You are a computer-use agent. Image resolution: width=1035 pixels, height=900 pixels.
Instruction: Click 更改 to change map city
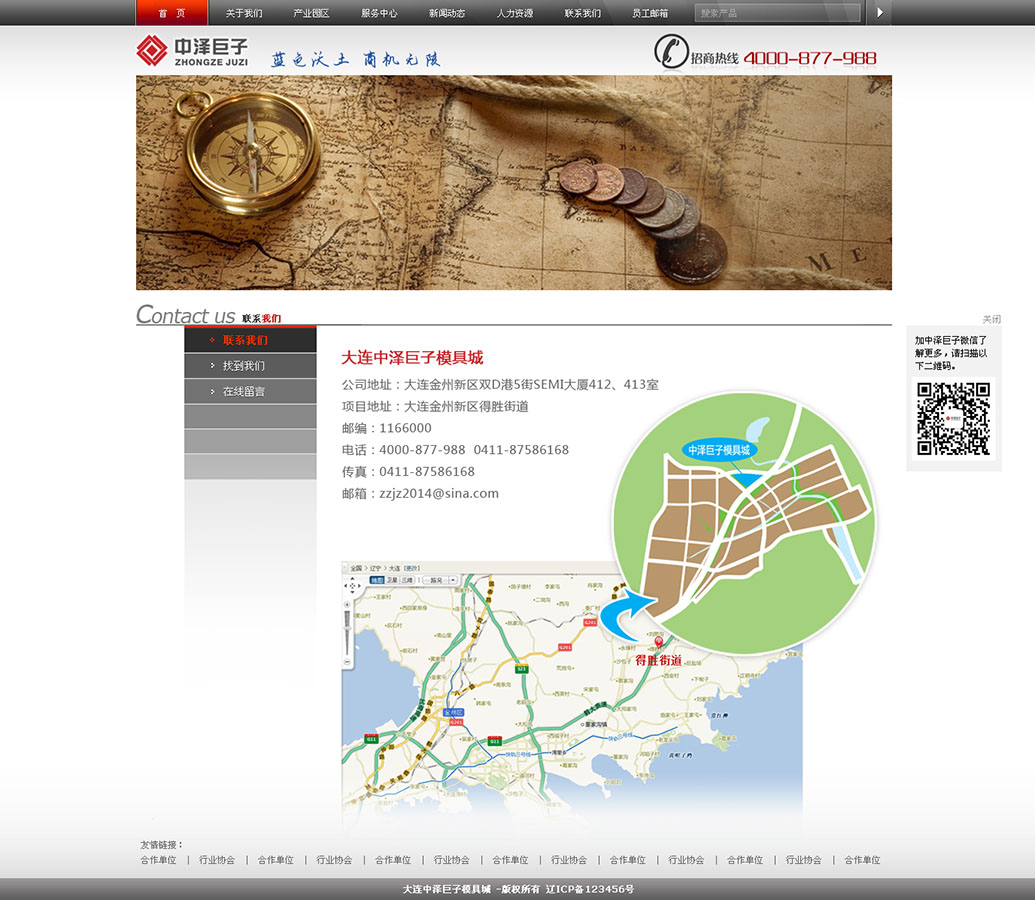(x=412, y=568)
